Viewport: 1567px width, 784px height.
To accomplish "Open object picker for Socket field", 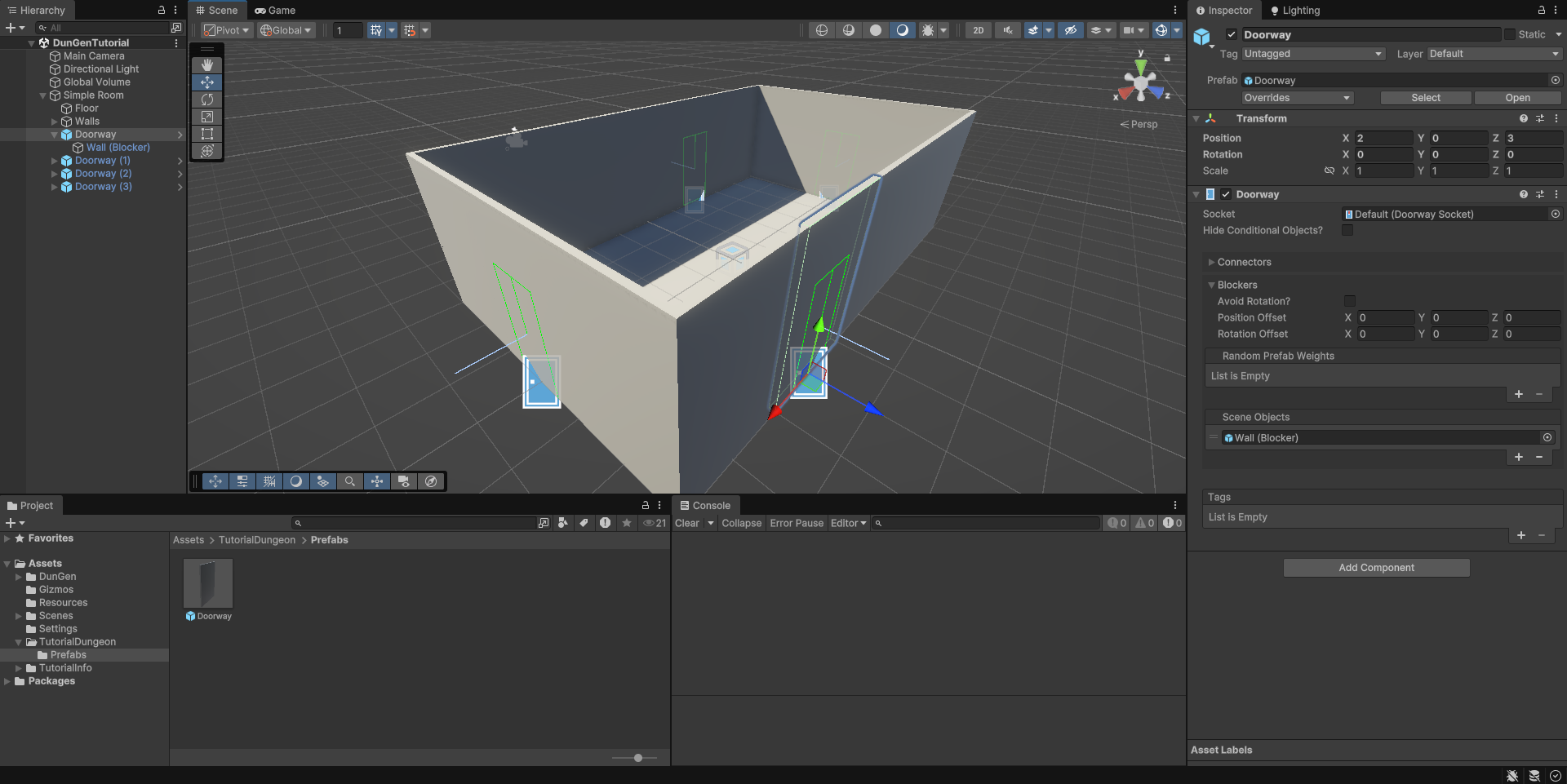I will (x=1555, y=215).
